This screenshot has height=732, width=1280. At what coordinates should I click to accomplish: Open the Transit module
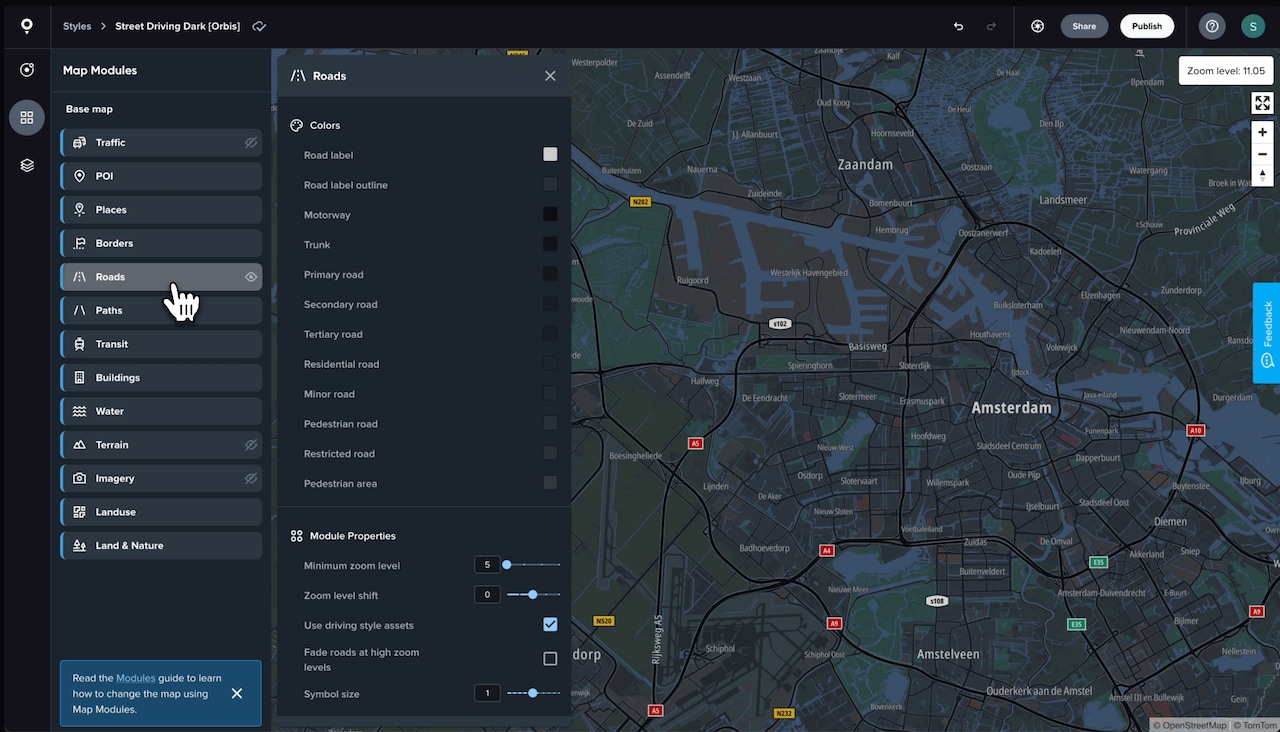point(161,344)
